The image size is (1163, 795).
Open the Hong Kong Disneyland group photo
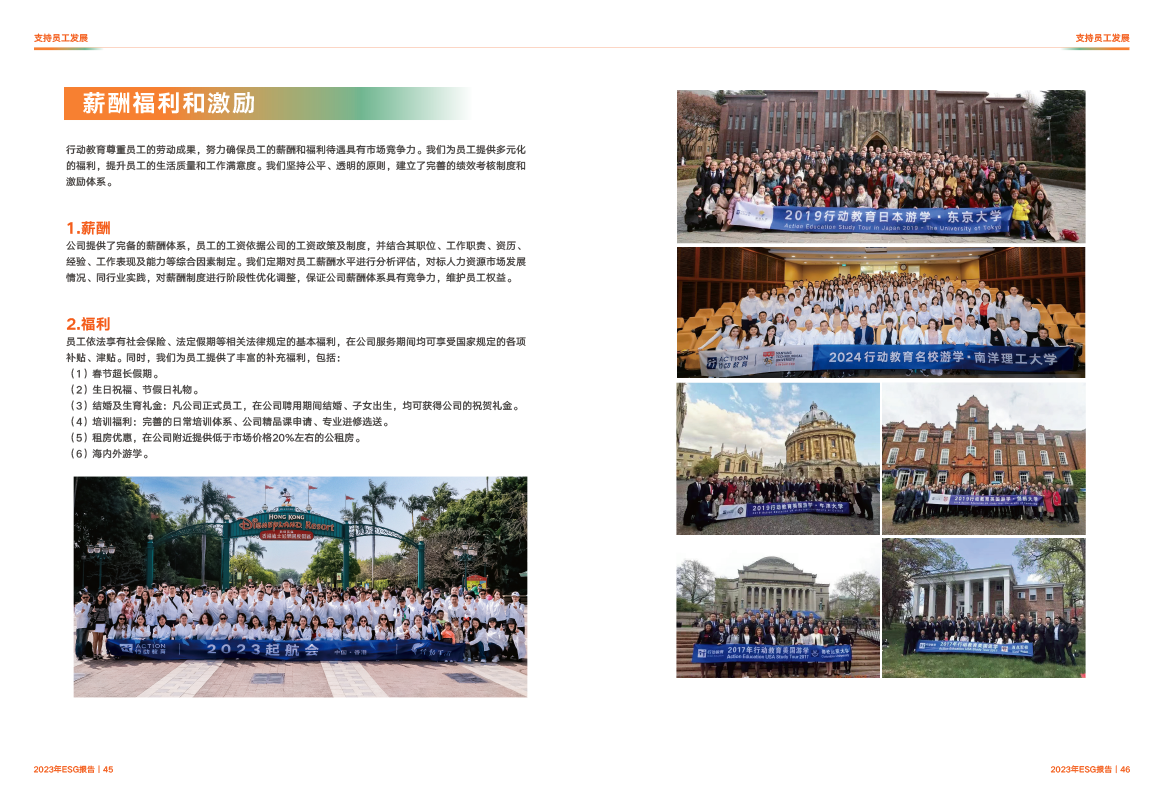[x=300, y=586]
